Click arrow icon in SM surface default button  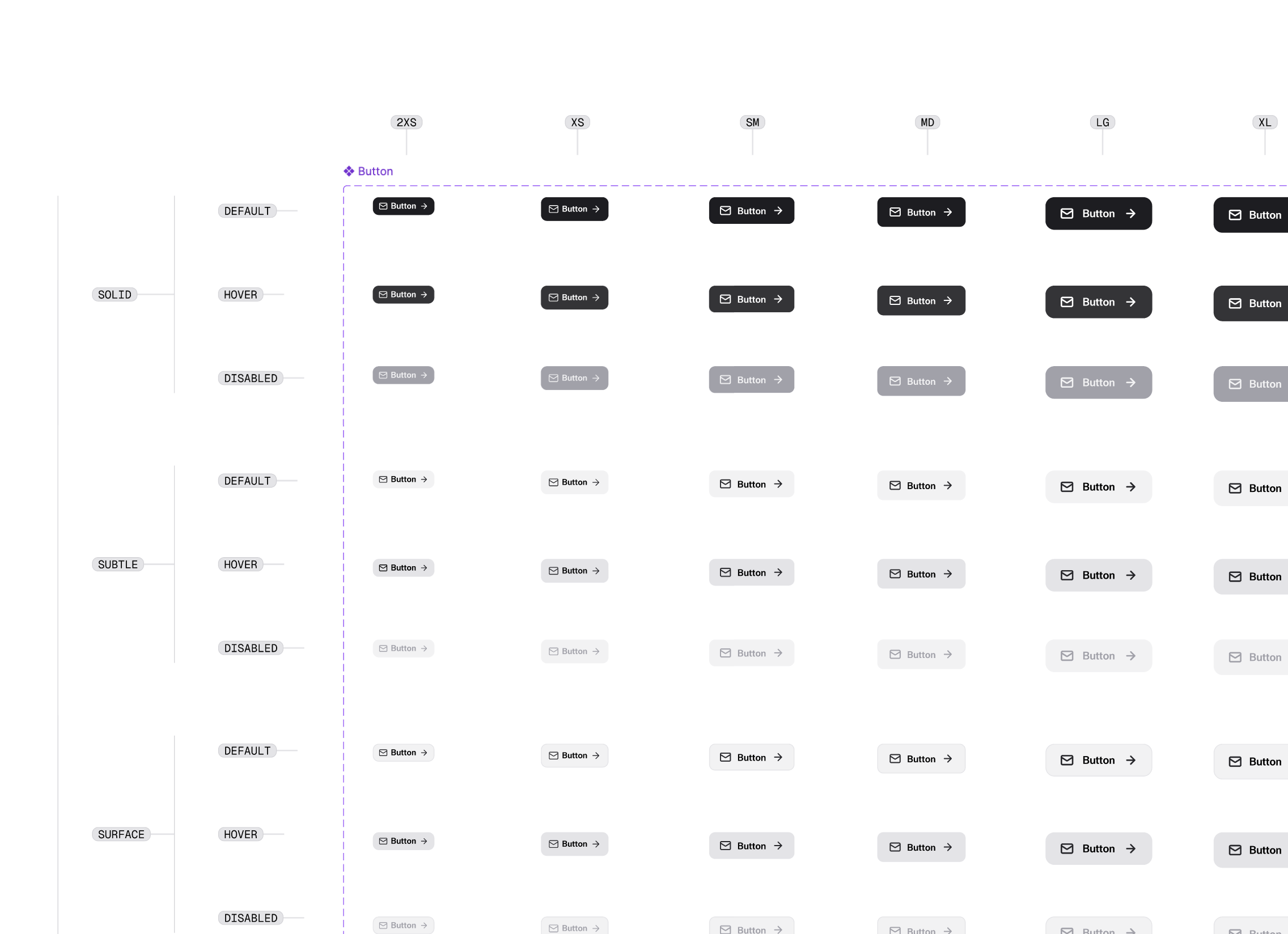tap(777, 757)
